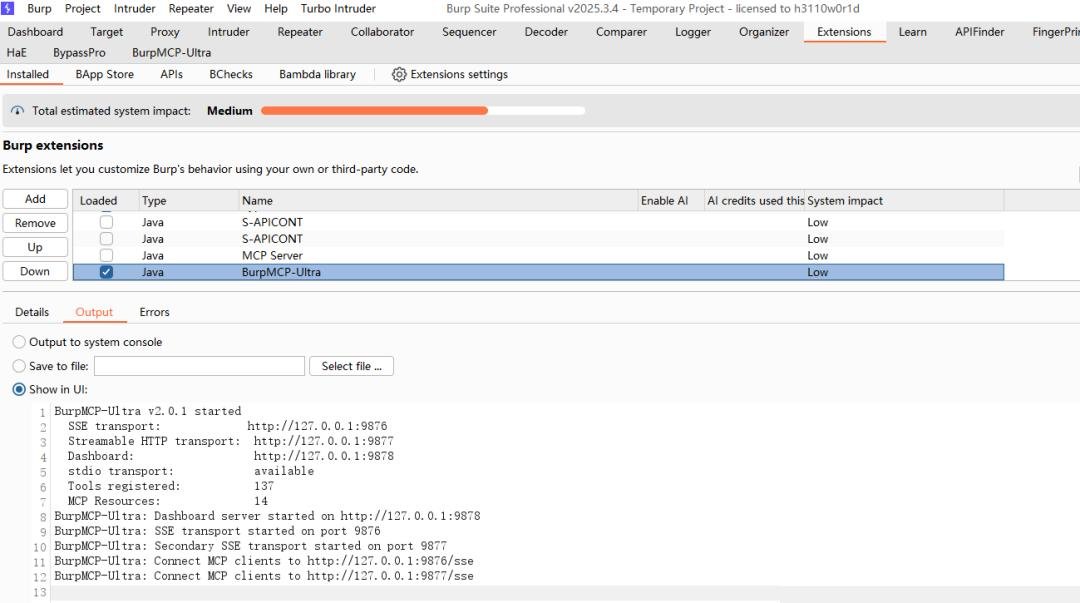Open the Burp menu
The width and height of the screenshot is (1080, 603).
(x=39, y=9)
